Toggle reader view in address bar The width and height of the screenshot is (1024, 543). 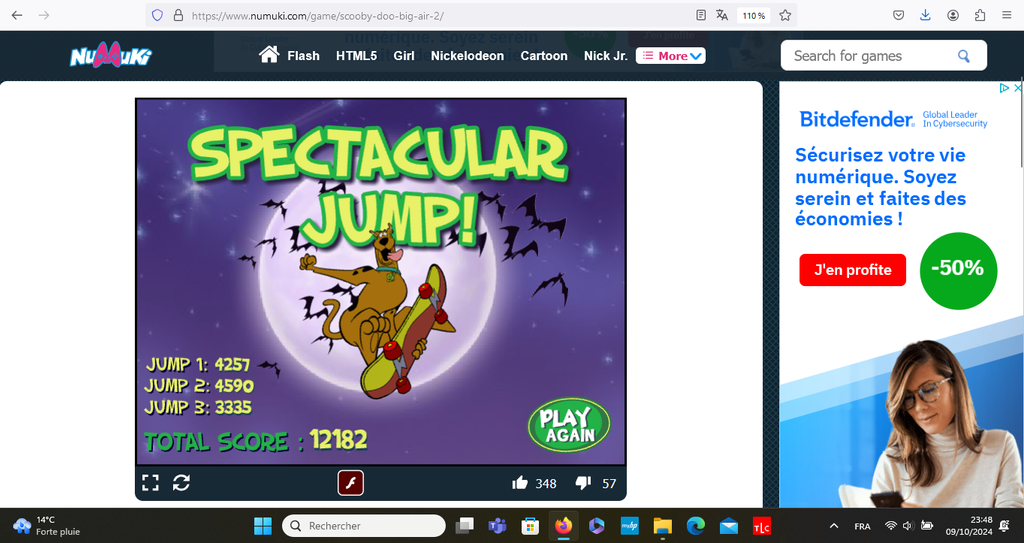(x=701, y=15)
